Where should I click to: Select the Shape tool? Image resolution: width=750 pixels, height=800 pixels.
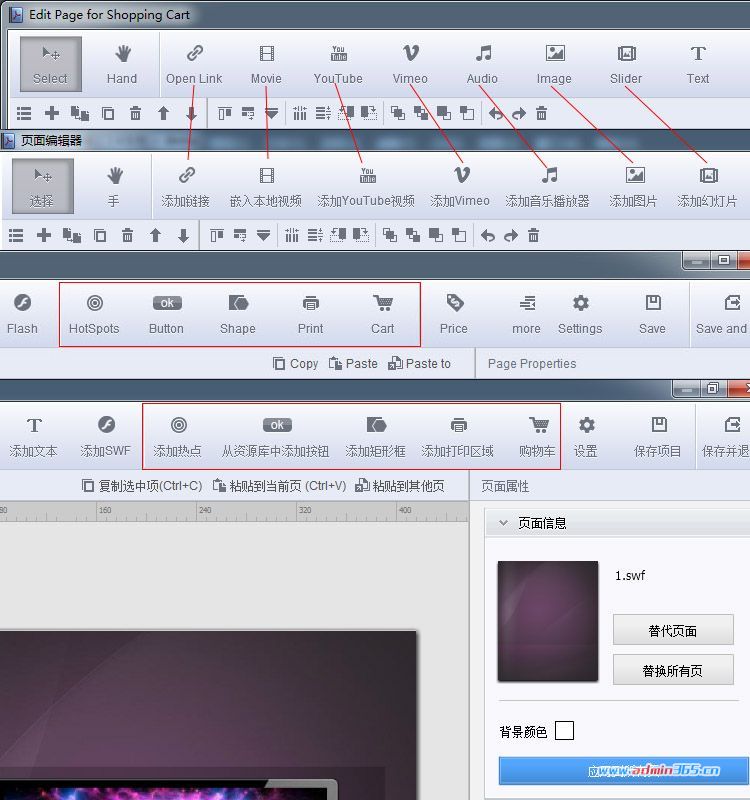click(x=238, y=314)
